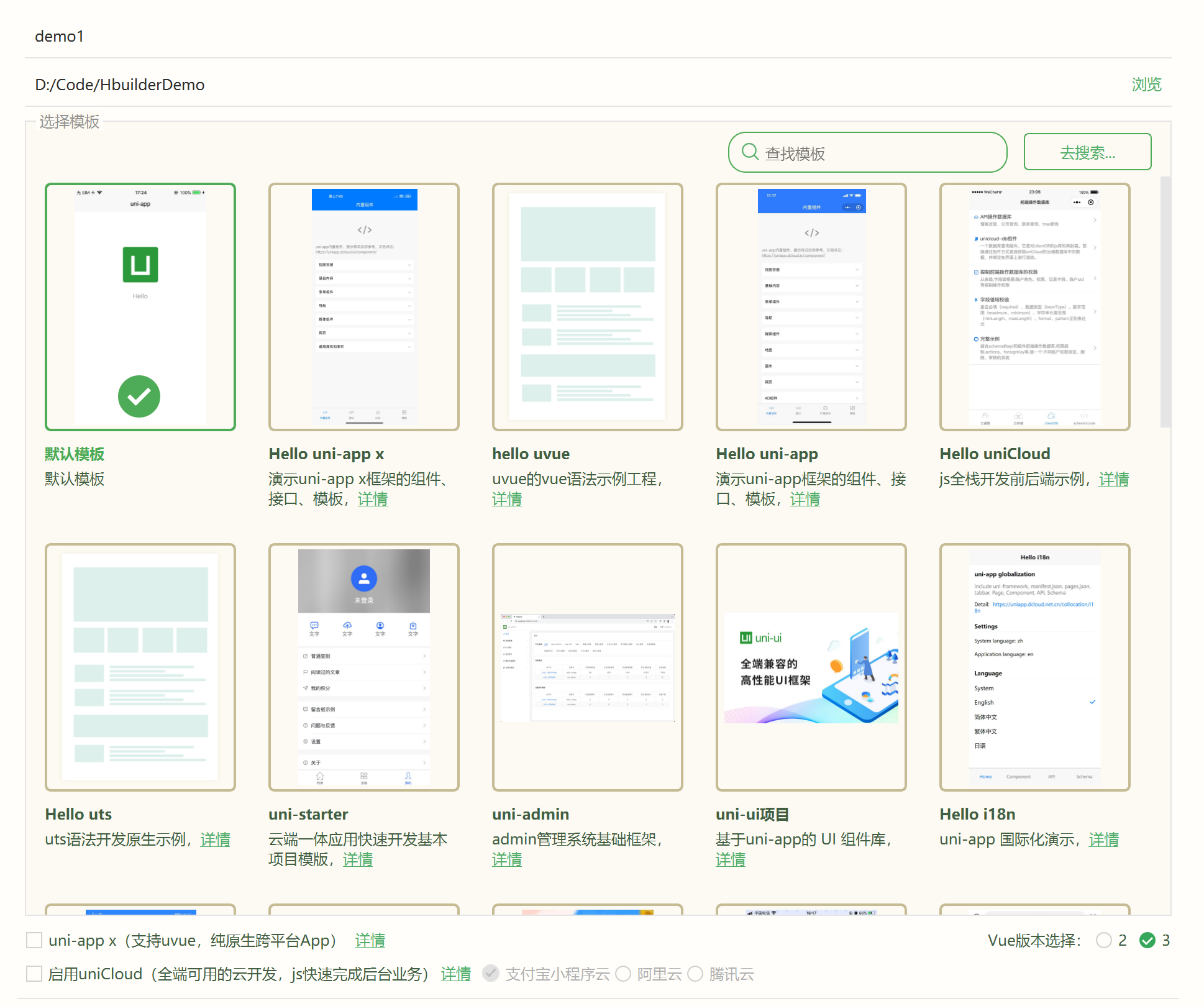Image resolution: width=1204 pixels, height=1006 pixels.
Task: Click the Hello uni-app x title text
Action: 326,454
